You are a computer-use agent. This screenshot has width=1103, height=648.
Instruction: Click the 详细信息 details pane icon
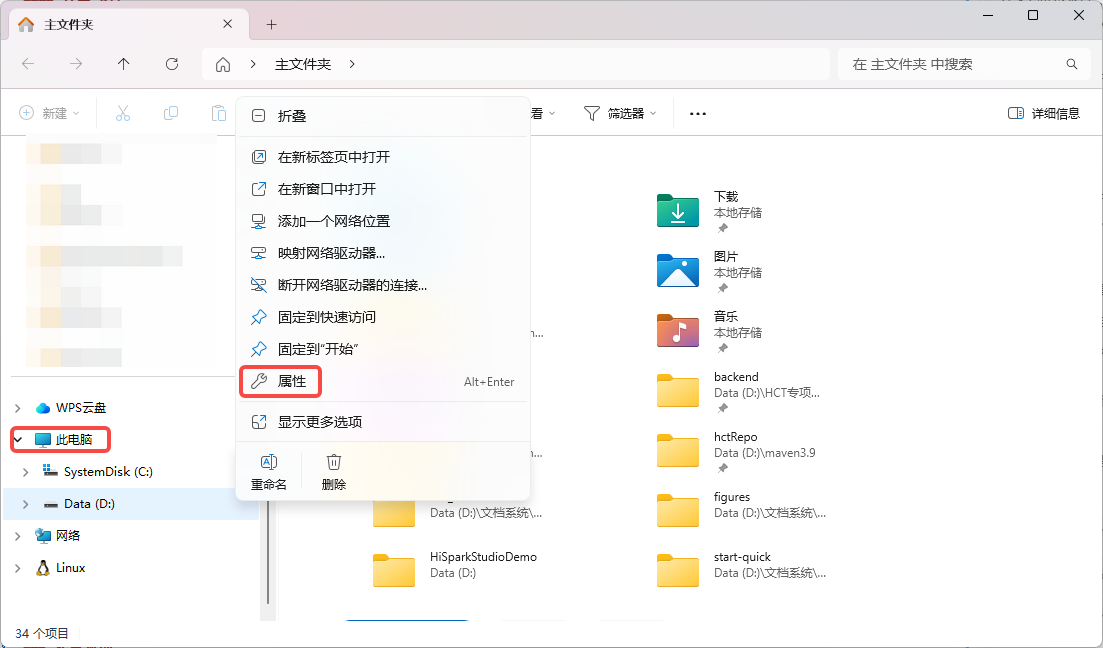coord(1016,113)
